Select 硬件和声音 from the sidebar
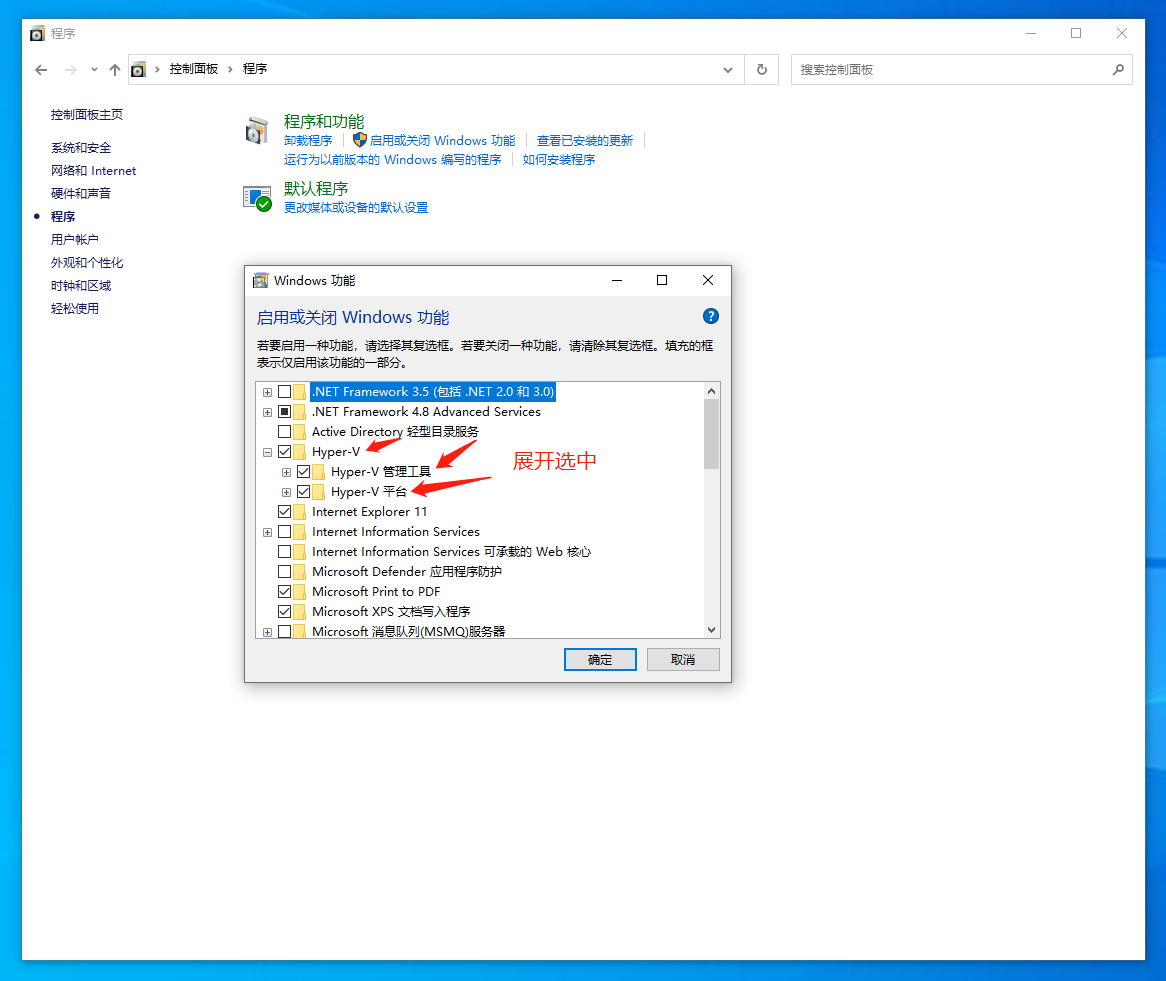This screenshot has width=1166, height=981. tap(81, 193)
